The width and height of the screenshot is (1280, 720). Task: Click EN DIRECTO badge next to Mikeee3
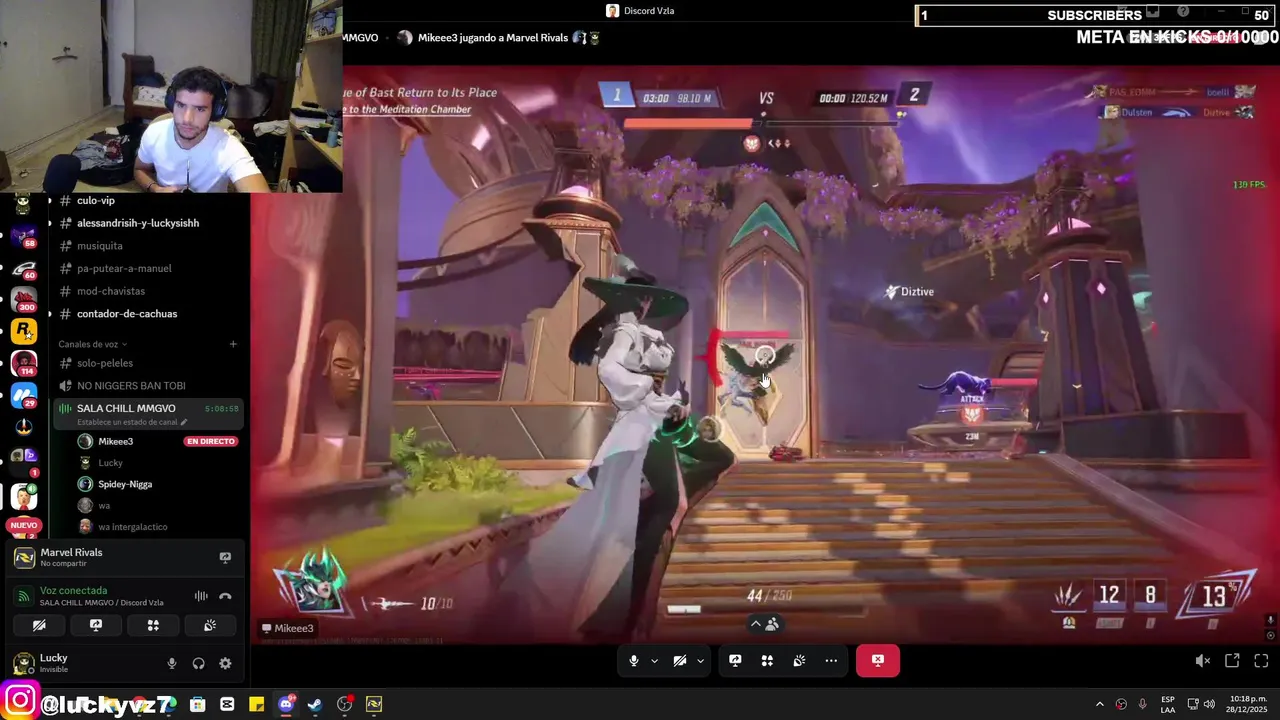(210, 441)
